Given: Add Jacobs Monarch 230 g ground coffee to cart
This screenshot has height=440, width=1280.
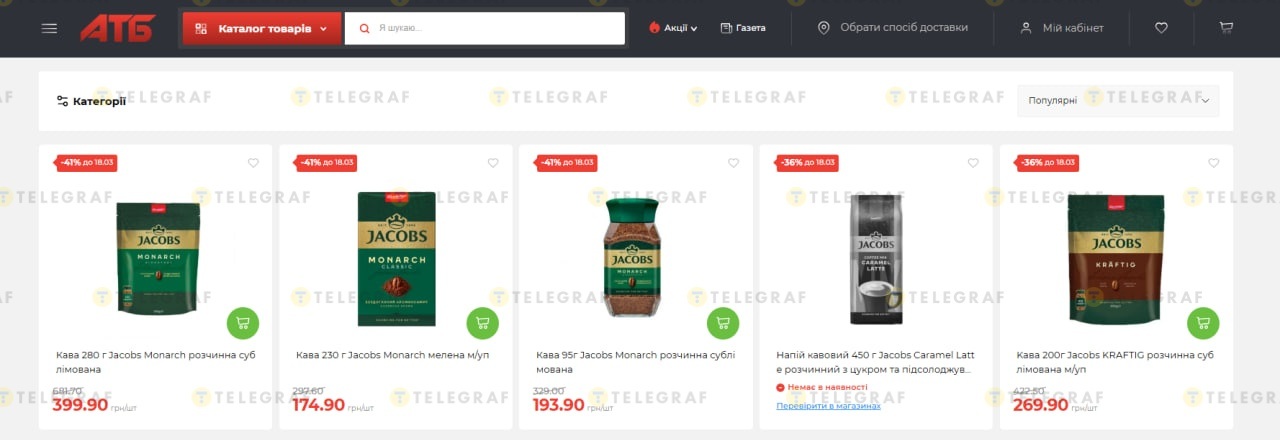Looking at the screenshot, I should 483,323.
